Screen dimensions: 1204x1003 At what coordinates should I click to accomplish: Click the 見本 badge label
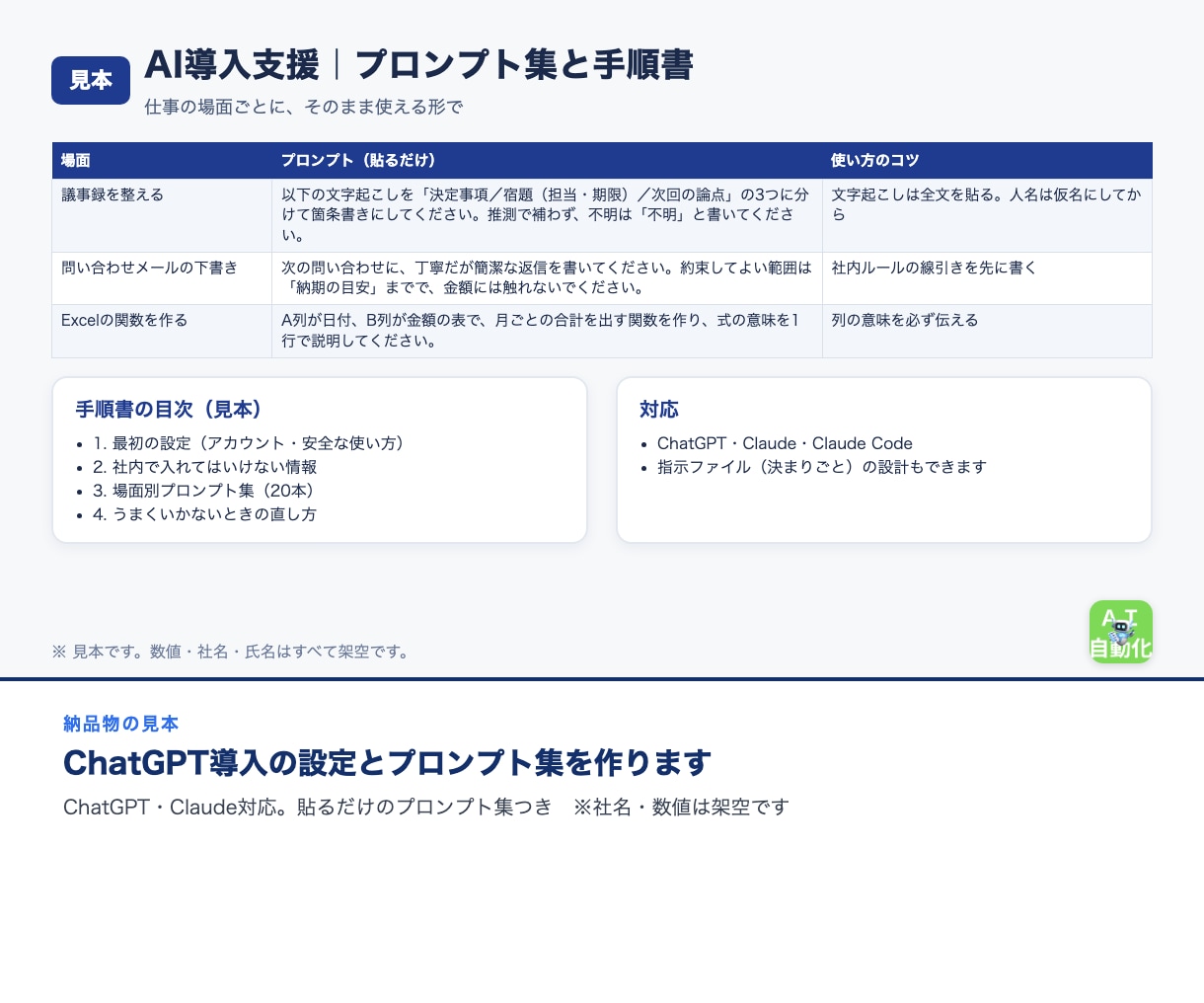[91, 80]
